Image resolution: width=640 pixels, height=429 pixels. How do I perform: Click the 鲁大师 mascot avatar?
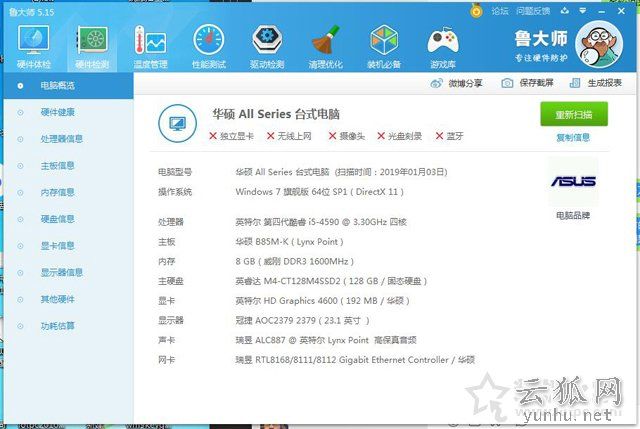599,44
